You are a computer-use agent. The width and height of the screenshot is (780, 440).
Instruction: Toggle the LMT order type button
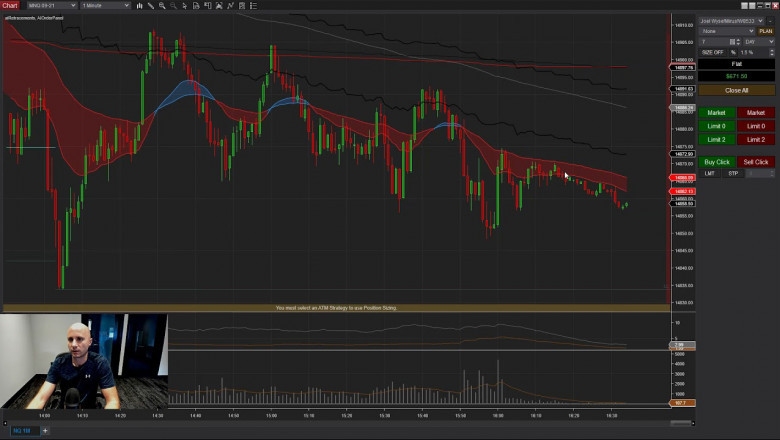coord(710,173)
